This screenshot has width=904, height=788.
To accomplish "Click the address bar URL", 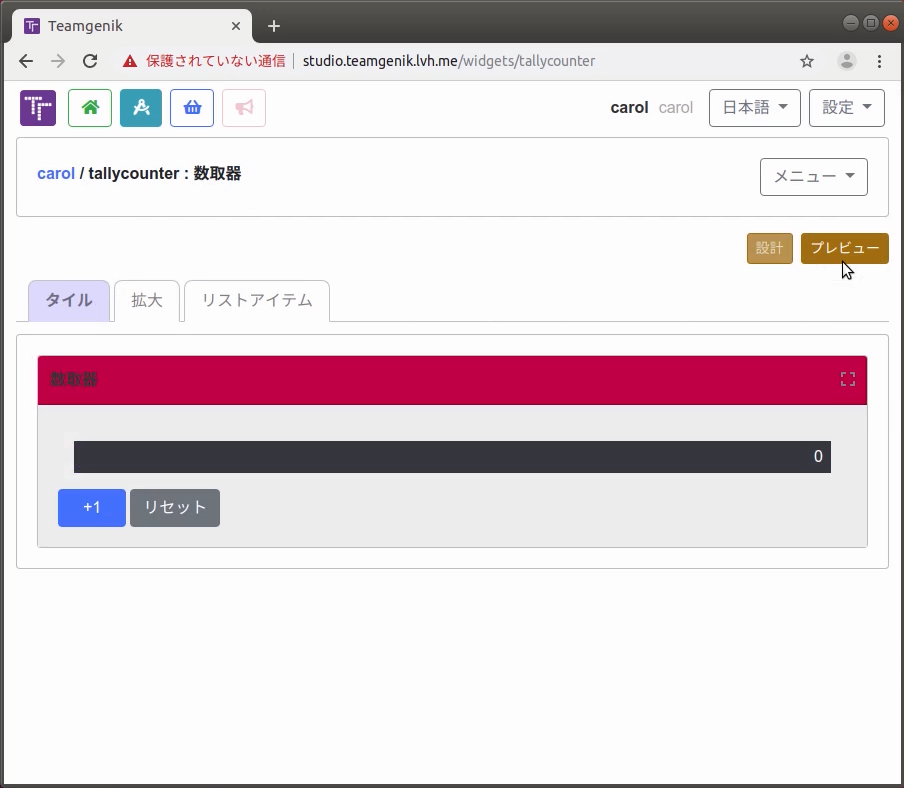I will [449, 61].
